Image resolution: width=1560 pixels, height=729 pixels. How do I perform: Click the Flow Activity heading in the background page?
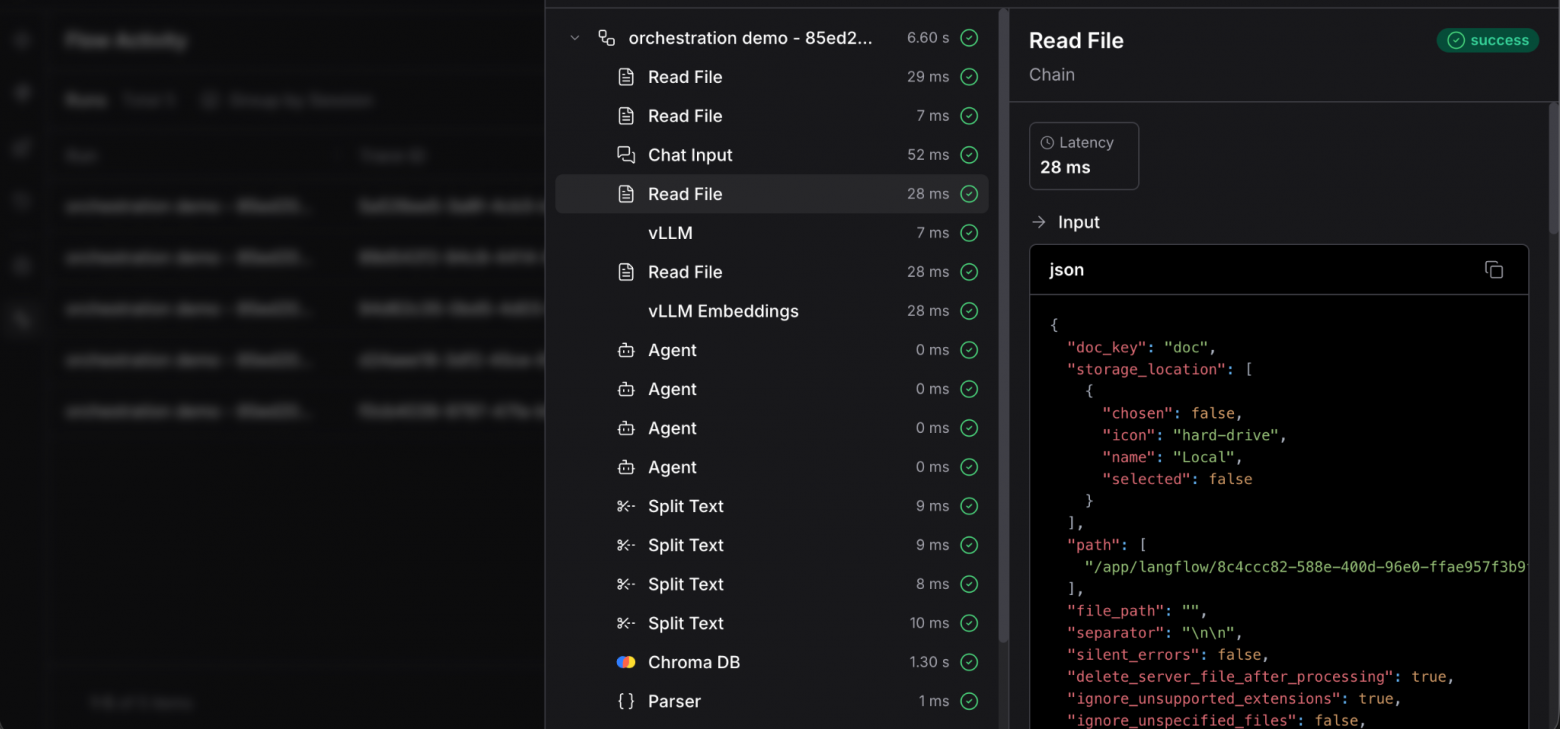pos(126,40)
